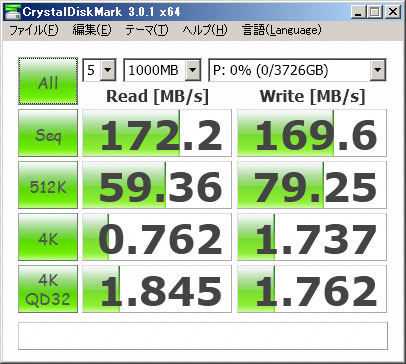
Task: Minimize the CrystalDiskMark window
Action: pyautogui.click(x=358, y=12)
